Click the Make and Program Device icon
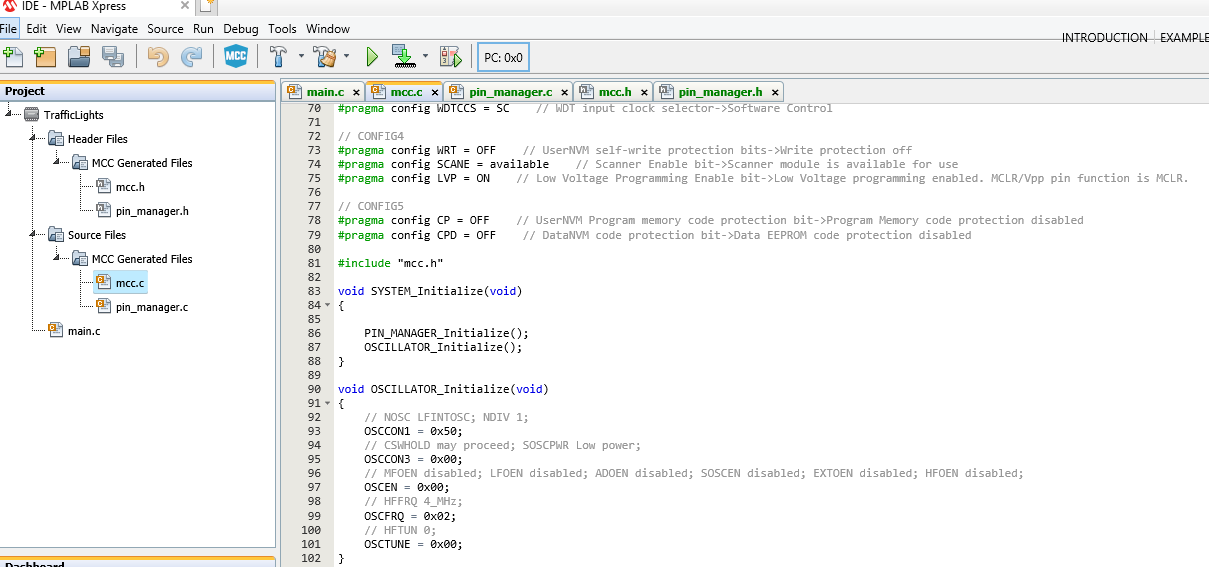The width and height of the screenshot is (1209, 567). point(402,56)
